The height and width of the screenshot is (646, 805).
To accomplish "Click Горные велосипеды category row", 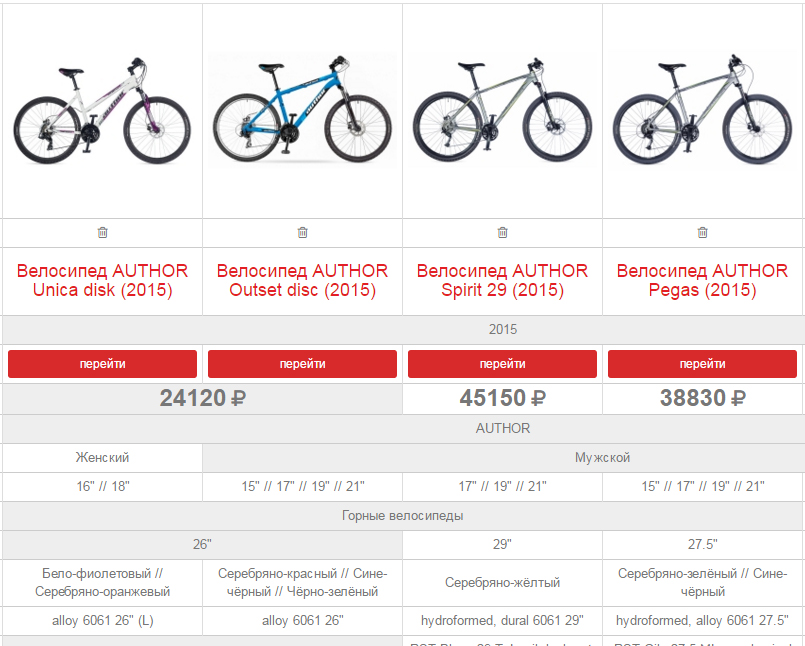I will click(x=402, y=516).
